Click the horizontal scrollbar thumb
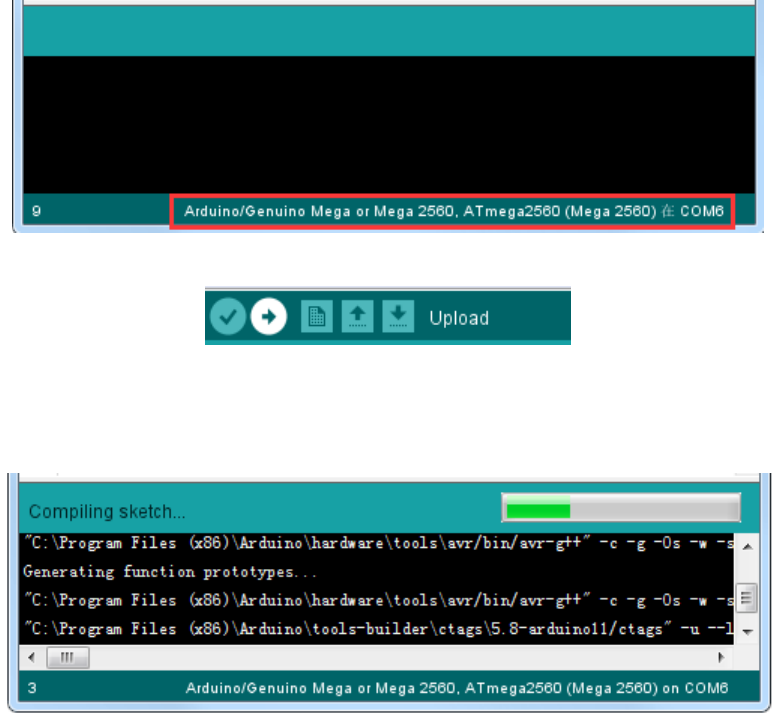 pyautogui.click(x=68, y=658)
